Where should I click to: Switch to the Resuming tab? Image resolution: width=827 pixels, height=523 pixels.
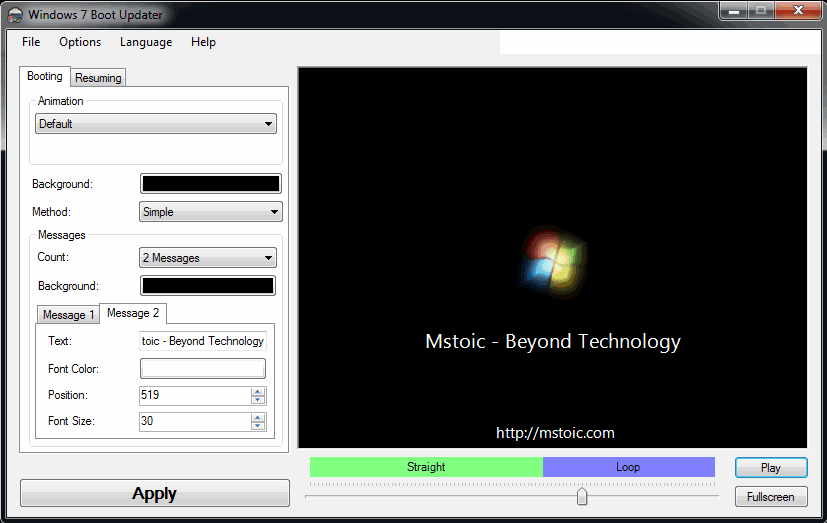pyautogui.click(x=98, y=78)
